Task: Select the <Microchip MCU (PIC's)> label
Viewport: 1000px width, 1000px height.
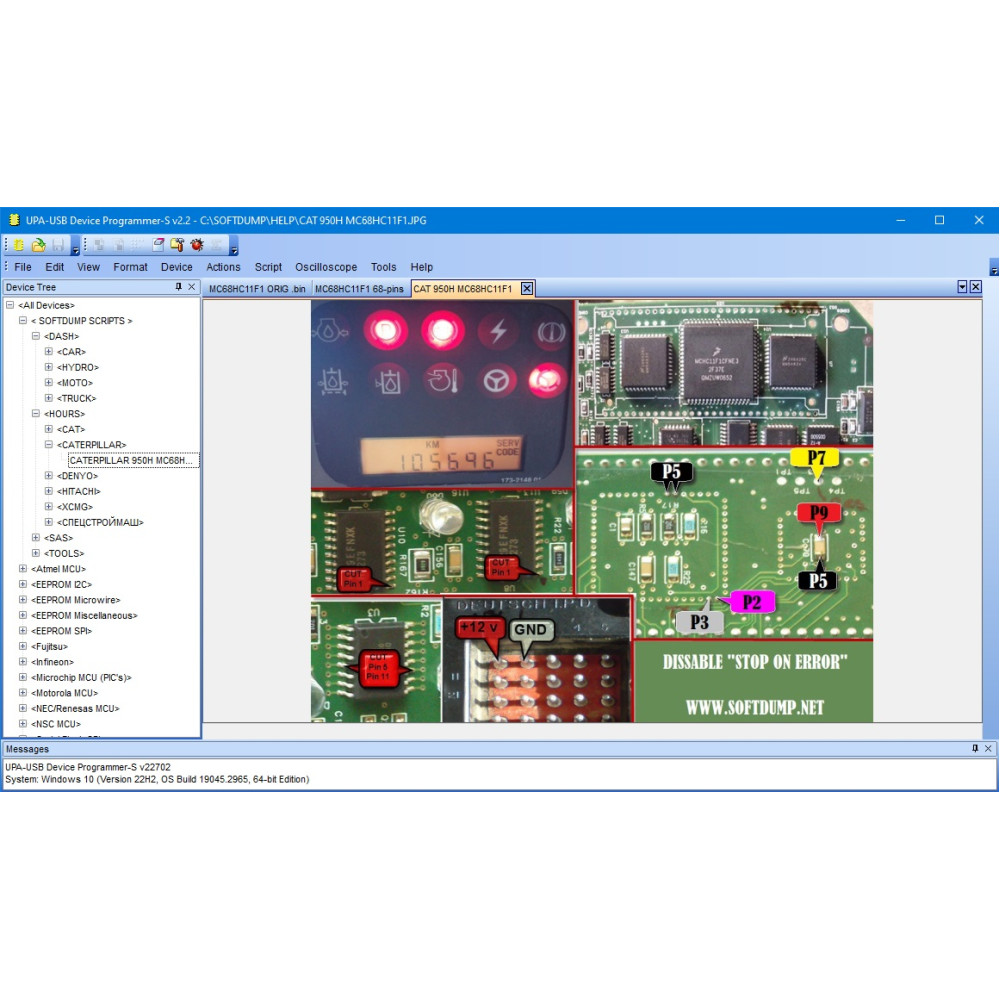Action: click(x=81, y=677)
